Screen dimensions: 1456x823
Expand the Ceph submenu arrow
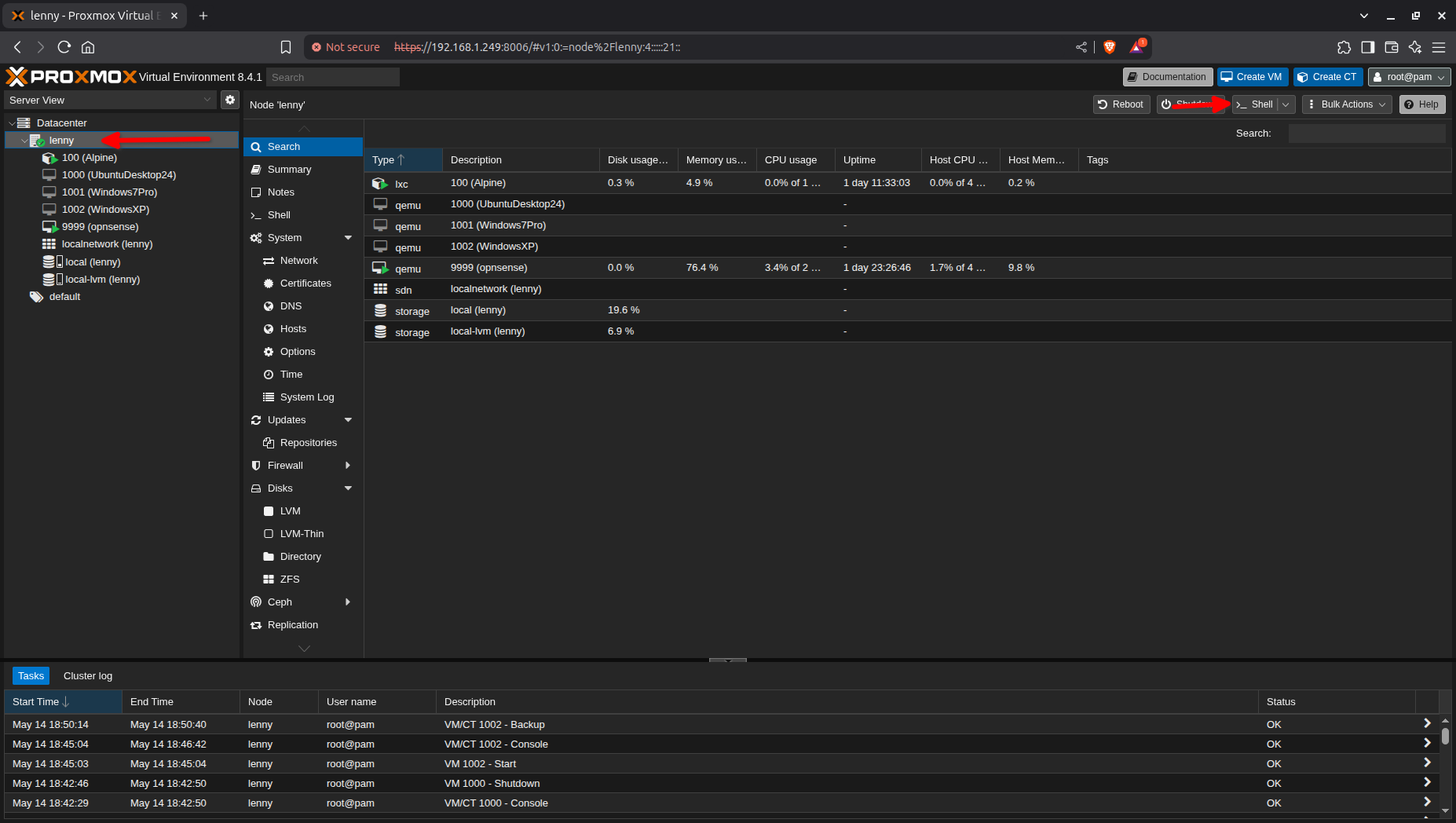[x=348, y=602]
